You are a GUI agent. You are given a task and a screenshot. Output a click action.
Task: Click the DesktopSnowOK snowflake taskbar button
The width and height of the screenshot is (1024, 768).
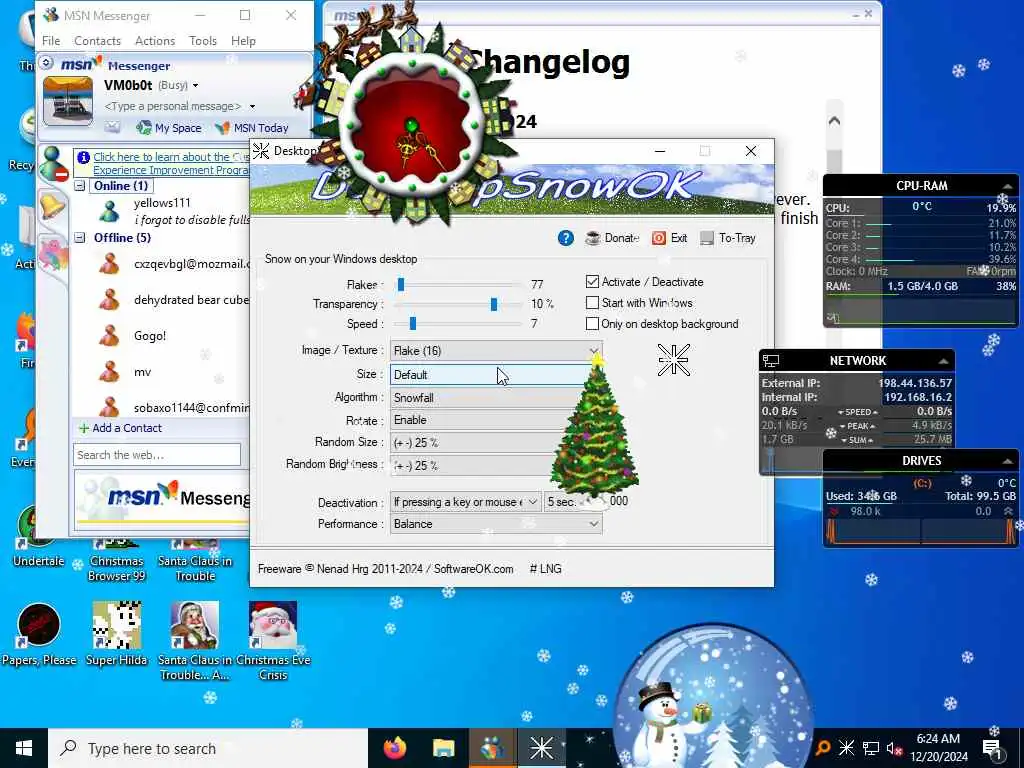[541, 748]
